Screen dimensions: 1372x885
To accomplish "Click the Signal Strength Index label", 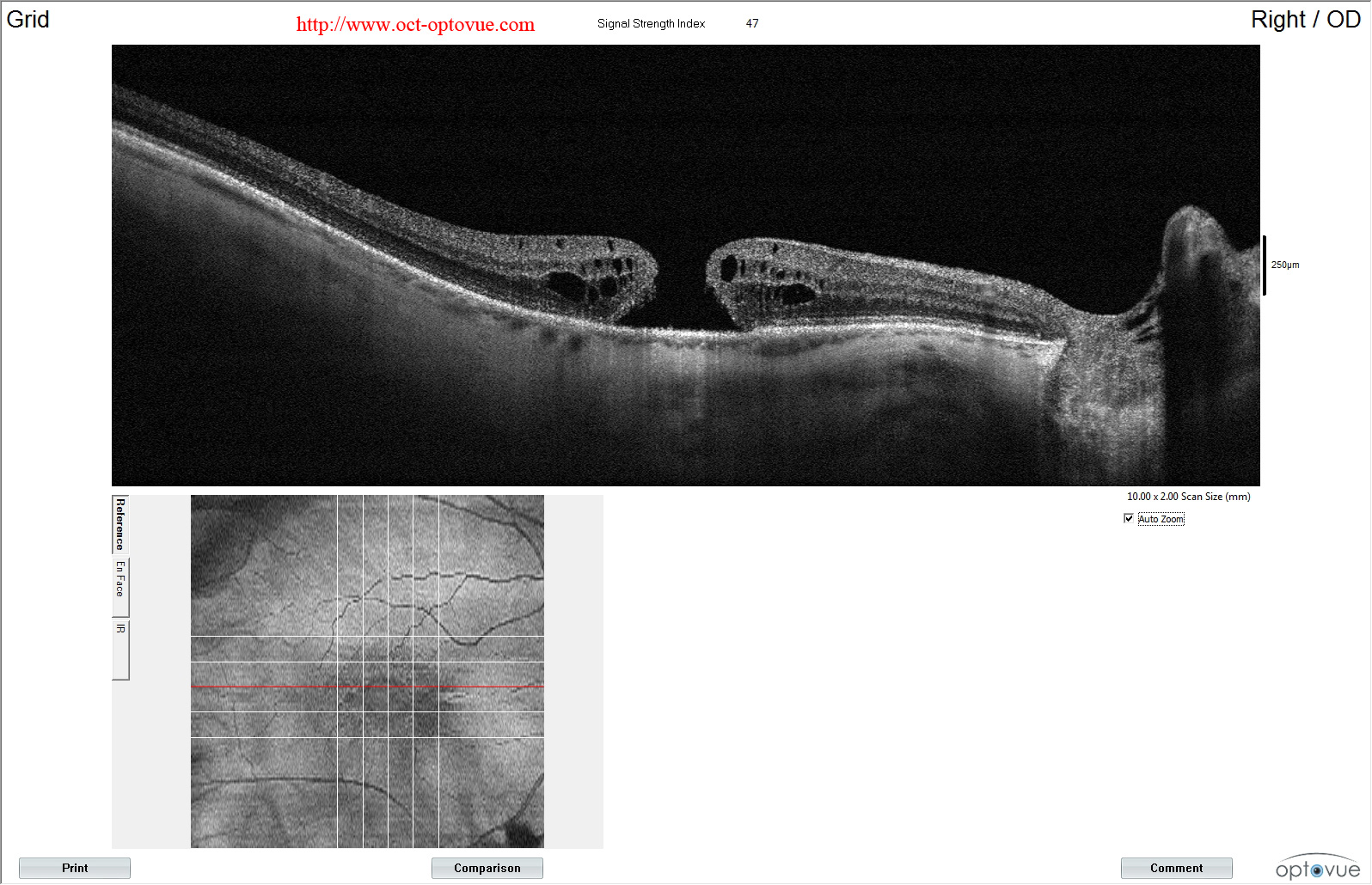I will click(651, 23).
